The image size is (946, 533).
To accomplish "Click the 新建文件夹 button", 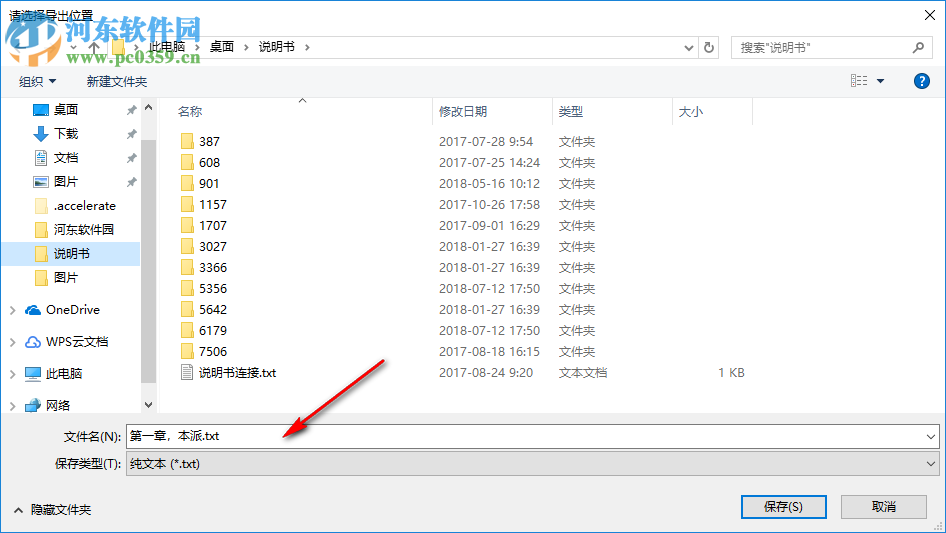I will (116, 81).
